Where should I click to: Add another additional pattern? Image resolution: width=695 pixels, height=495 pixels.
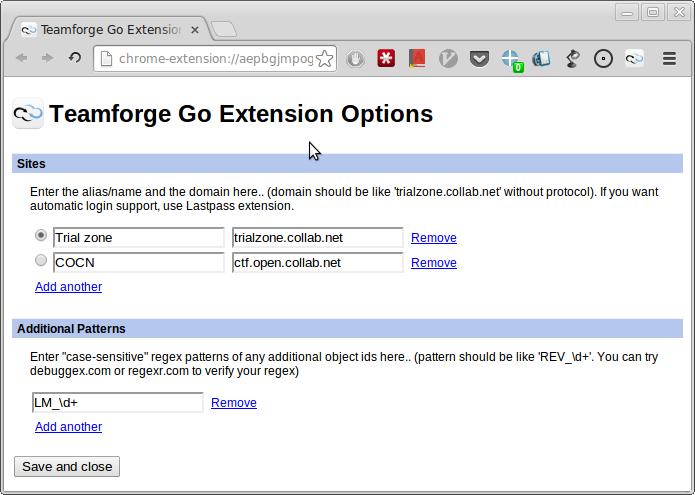coord(68,427)
